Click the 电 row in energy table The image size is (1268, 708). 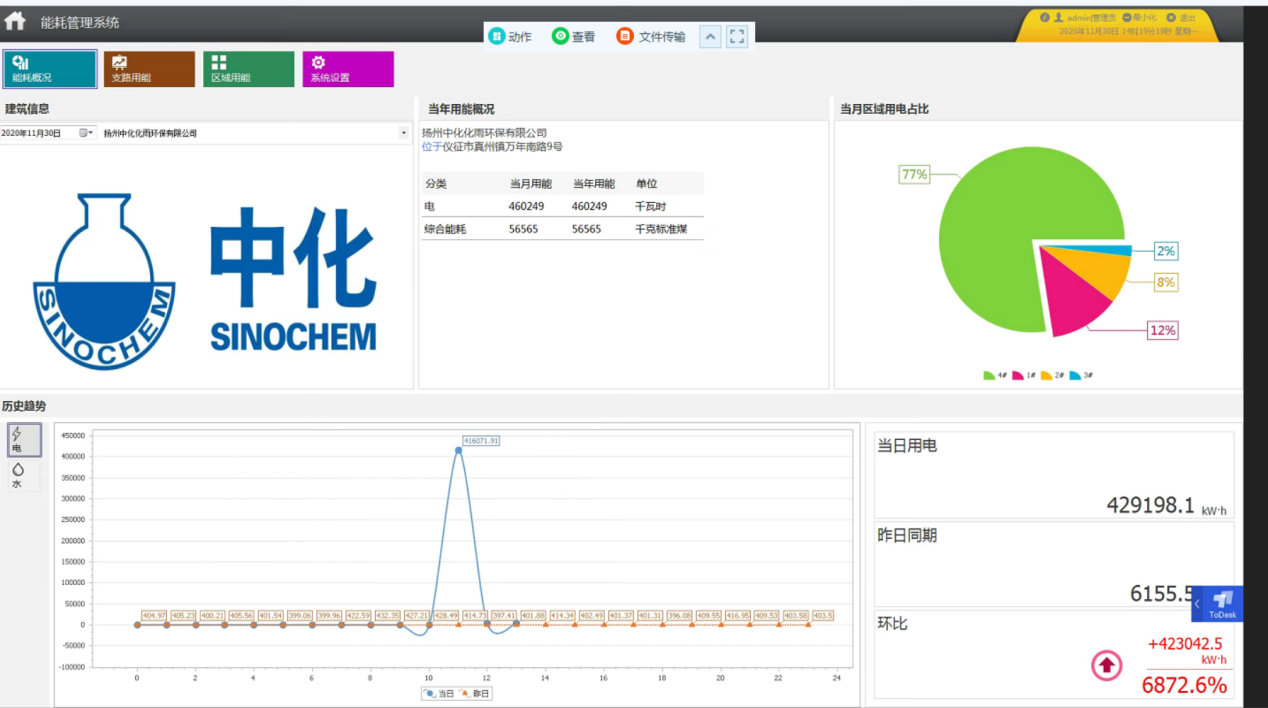coord(562,206)
